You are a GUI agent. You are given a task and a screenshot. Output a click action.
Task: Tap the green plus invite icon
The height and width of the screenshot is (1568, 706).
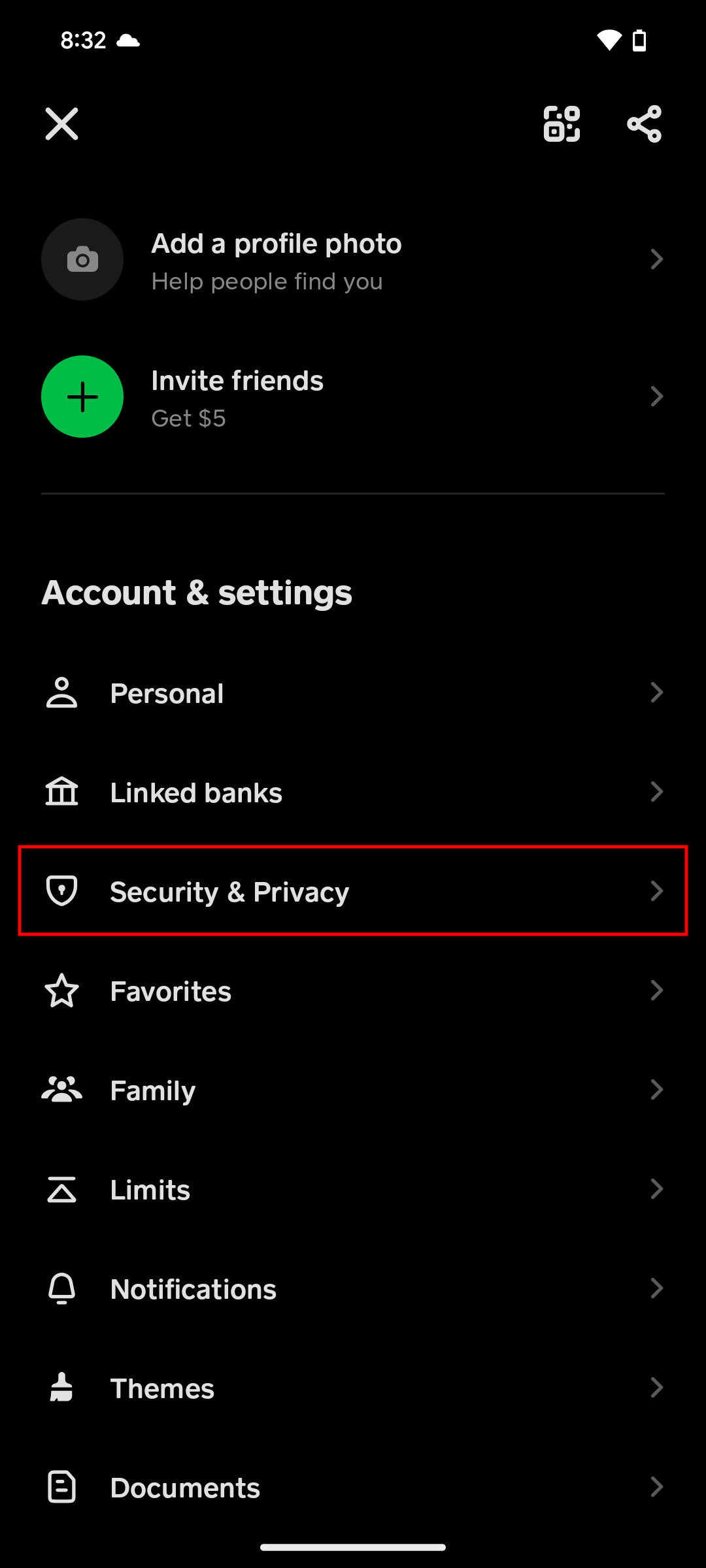click(82, 397)
